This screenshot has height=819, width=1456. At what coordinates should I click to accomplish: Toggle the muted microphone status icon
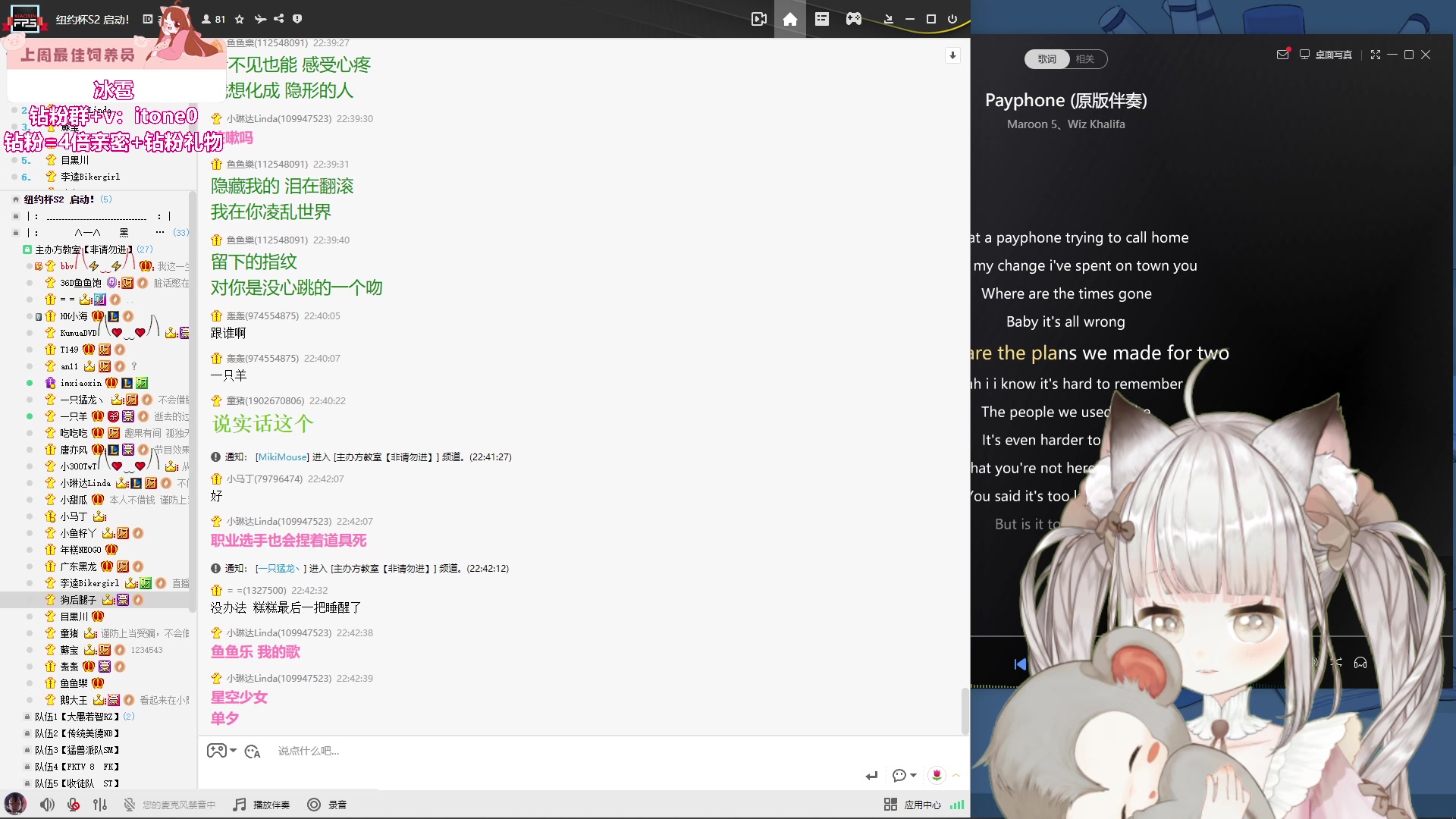130,805
